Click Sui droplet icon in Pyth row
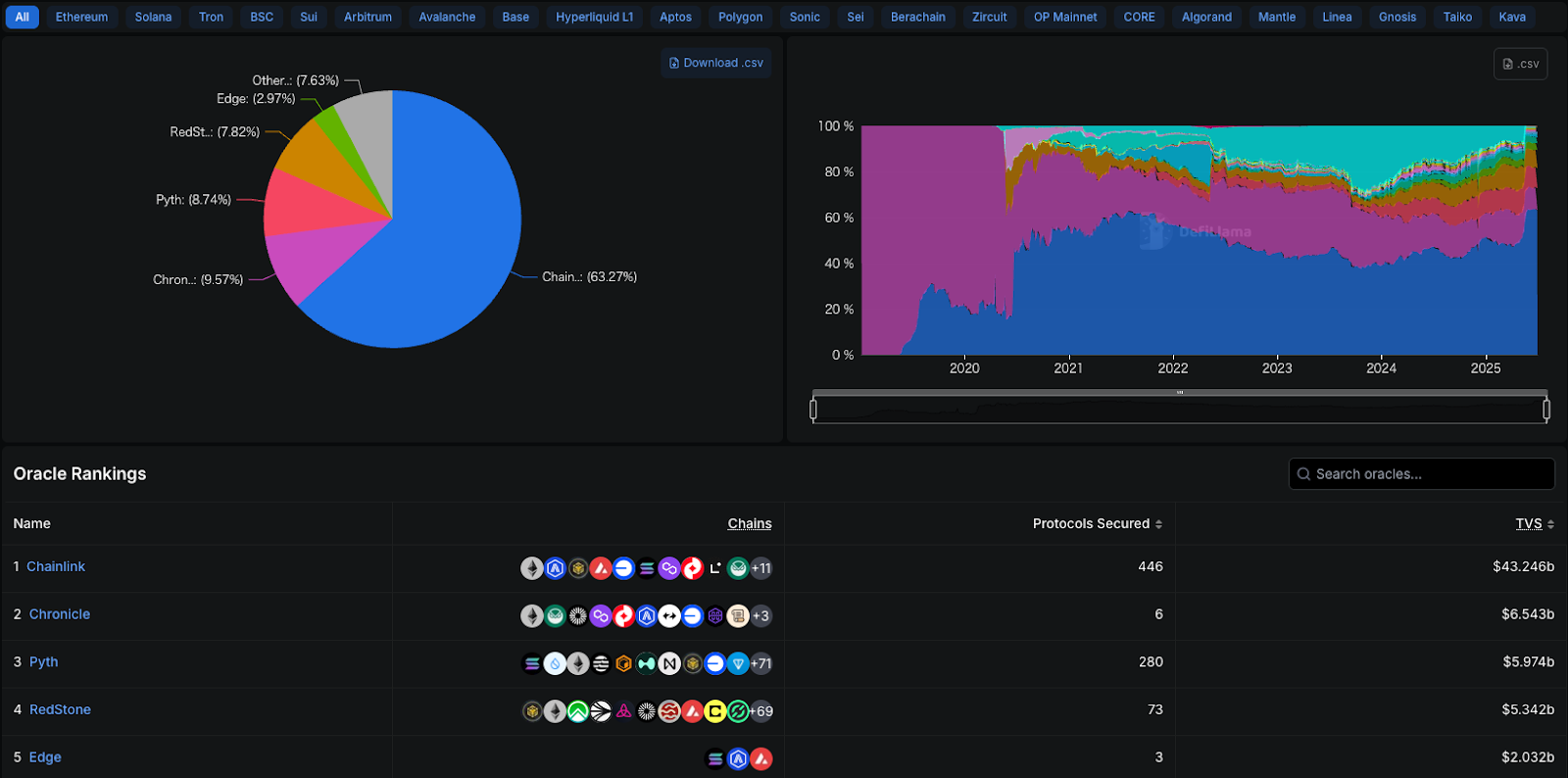 coord(555,663)
